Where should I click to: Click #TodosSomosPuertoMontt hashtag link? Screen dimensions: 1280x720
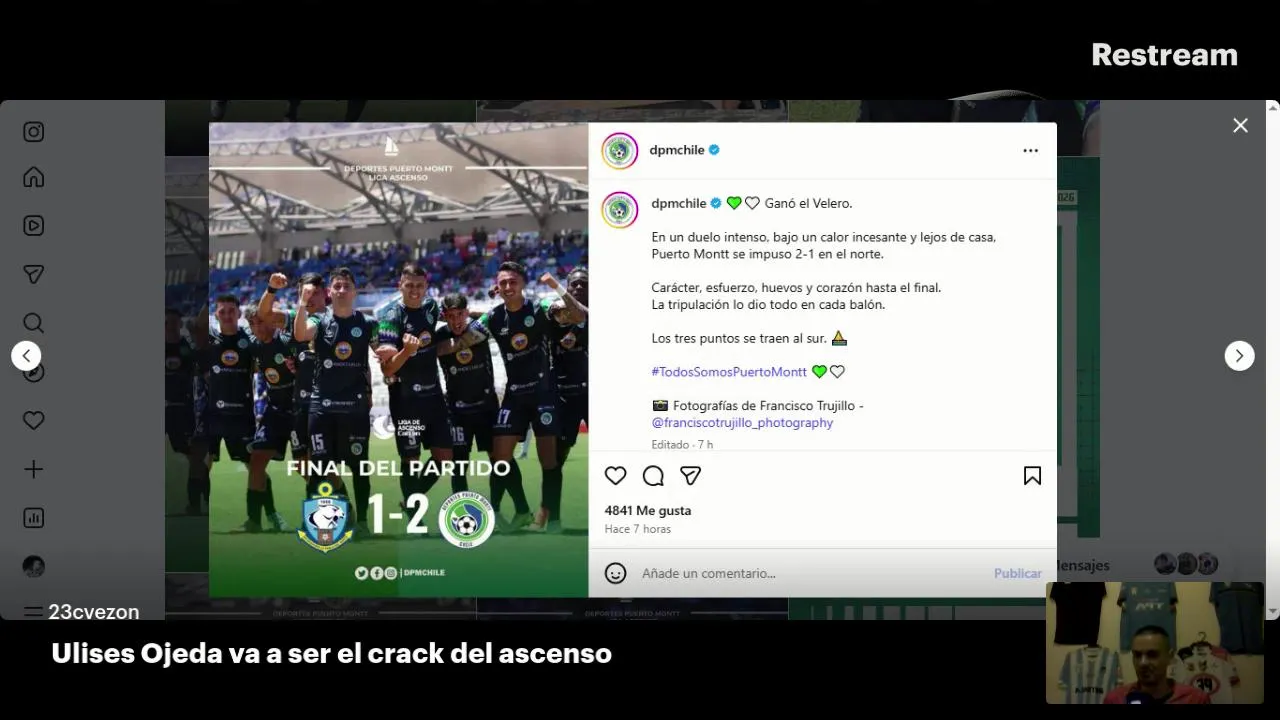[729, 372]
